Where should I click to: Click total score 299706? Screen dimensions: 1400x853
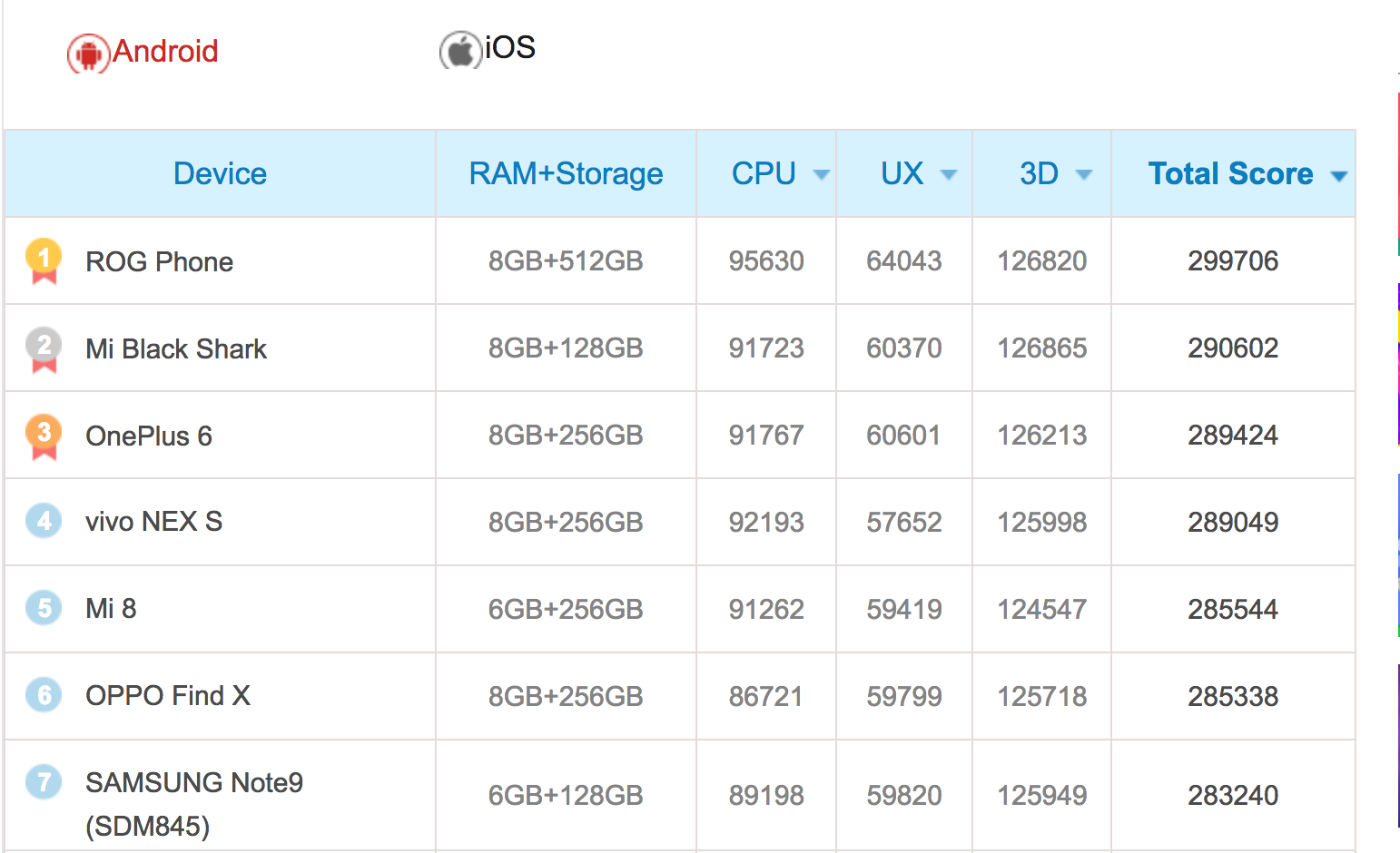(x=1233, y=261)
